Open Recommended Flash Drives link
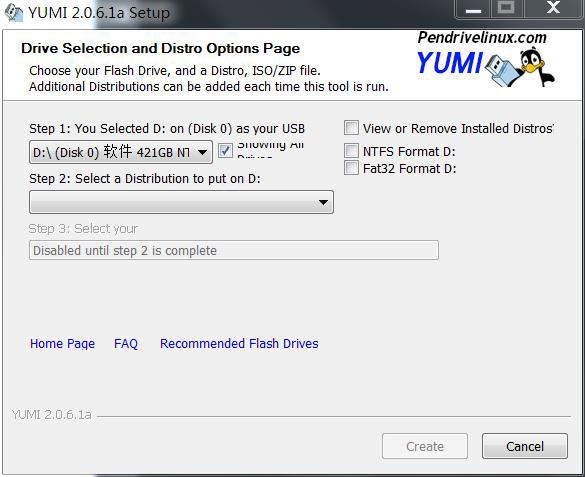Image resolution: width=585 pixels, height=477 pixels. (x=239, y=343)
